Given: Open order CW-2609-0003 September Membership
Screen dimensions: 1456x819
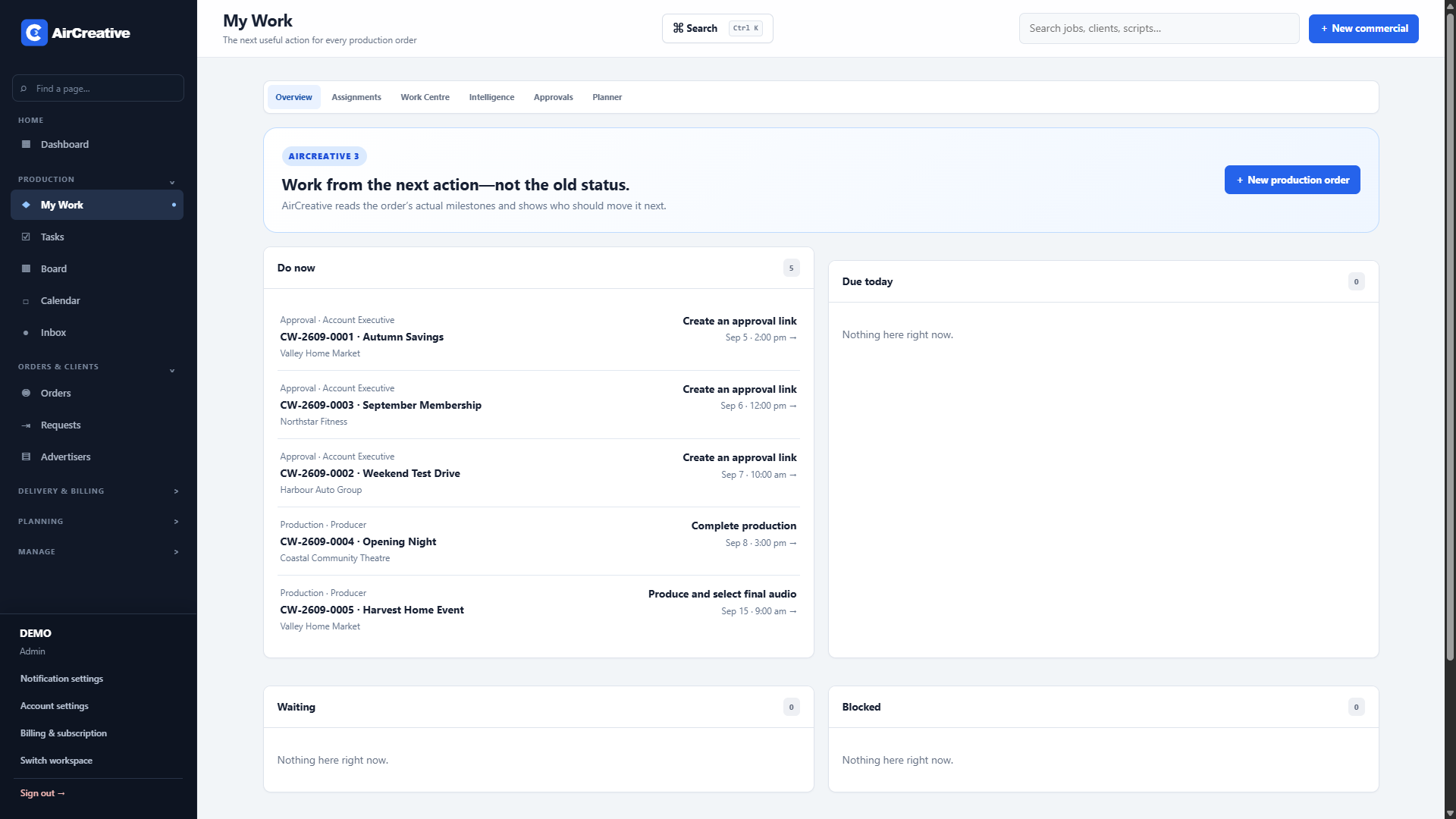Looking at the screenshot, I should pyautogui.click(x=538, y=405).
